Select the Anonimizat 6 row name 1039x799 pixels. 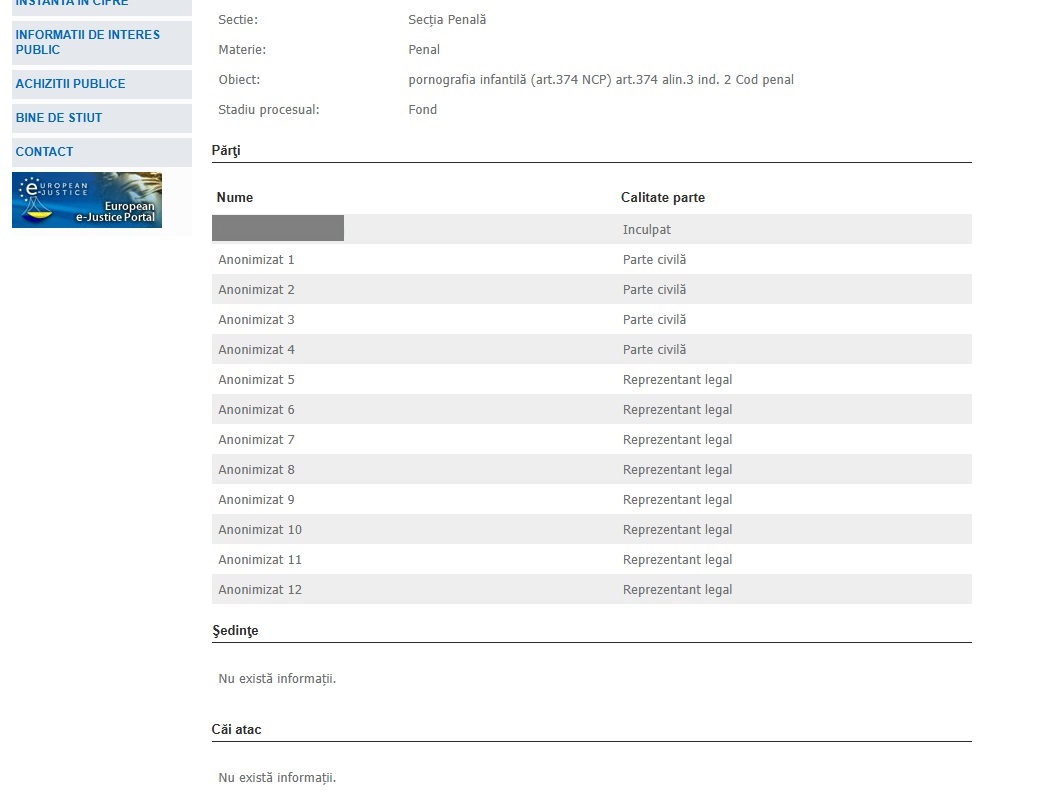[256, 409]
